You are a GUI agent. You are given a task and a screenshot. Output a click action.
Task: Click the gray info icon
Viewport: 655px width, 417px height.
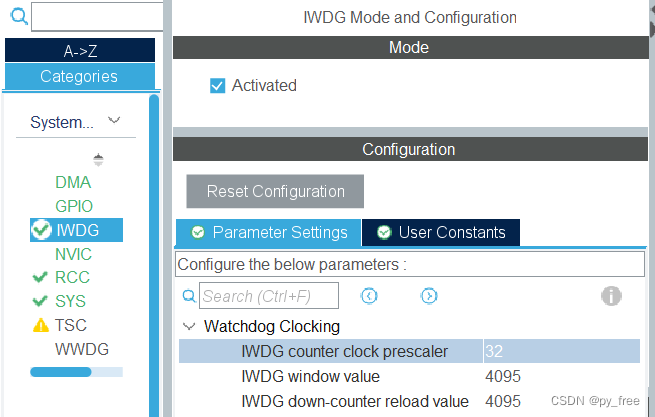point(611,296)
